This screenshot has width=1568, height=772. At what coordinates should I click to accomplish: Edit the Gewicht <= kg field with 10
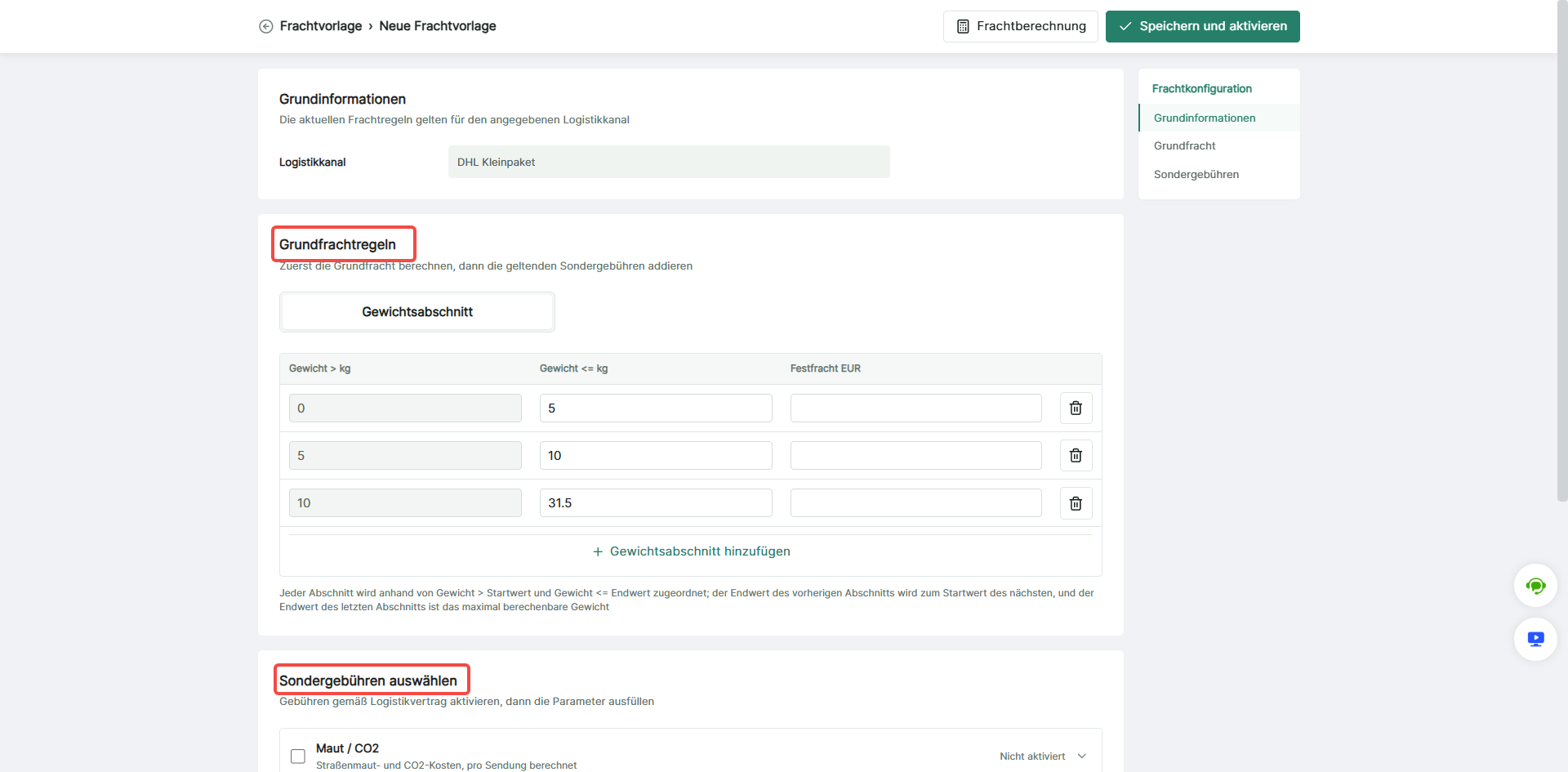pos(656,456)
